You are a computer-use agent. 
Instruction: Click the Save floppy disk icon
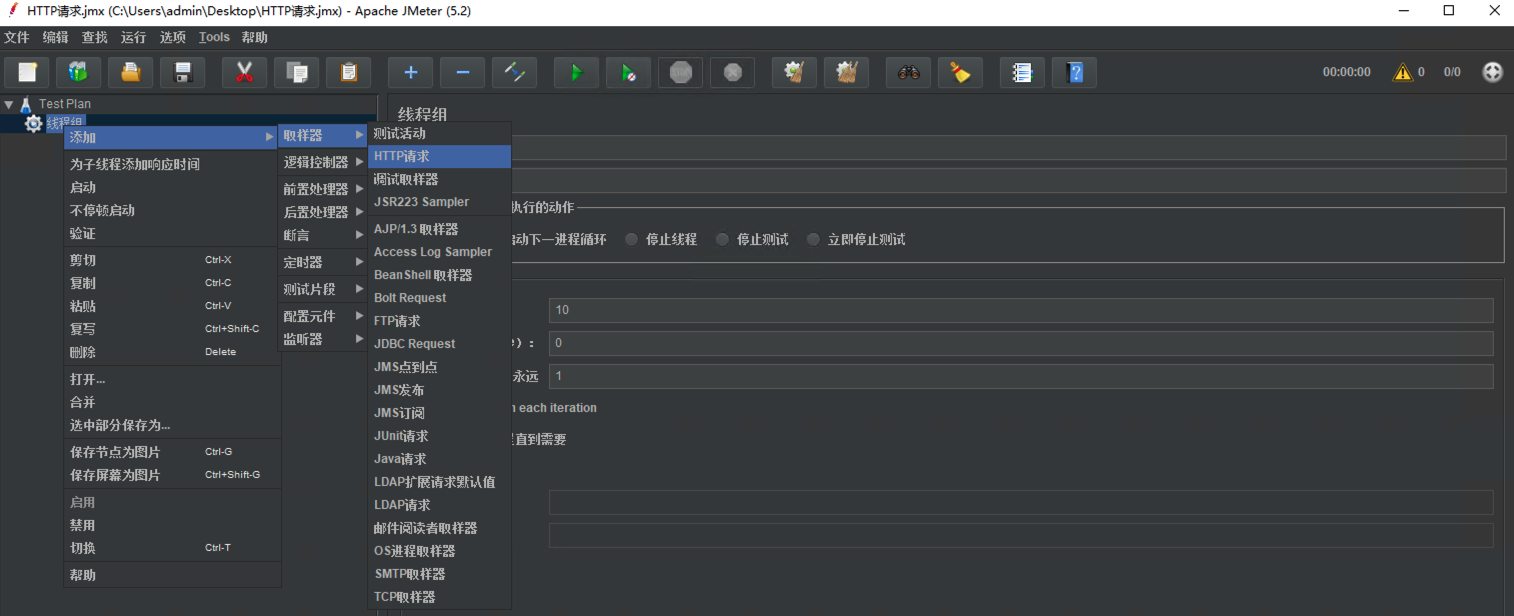(x=182, y=72)
